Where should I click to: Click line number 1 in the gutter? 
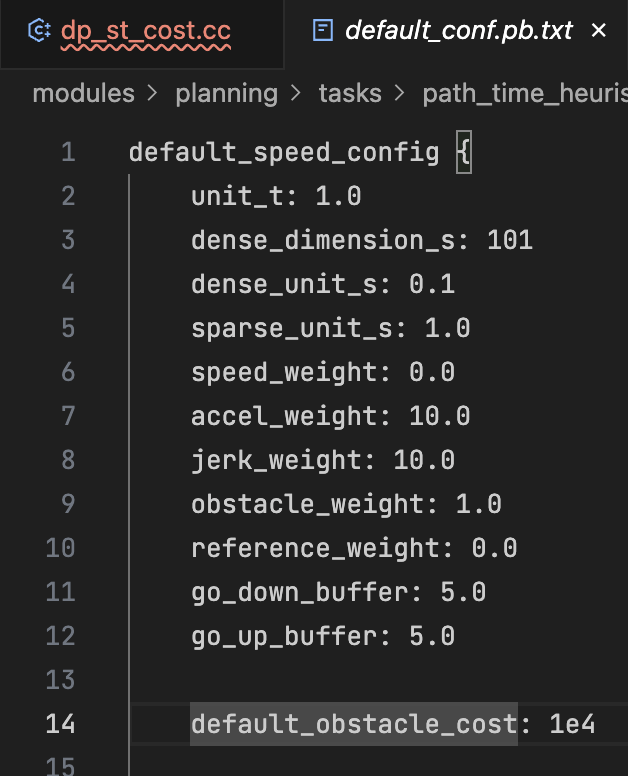(x=68, y=153)
